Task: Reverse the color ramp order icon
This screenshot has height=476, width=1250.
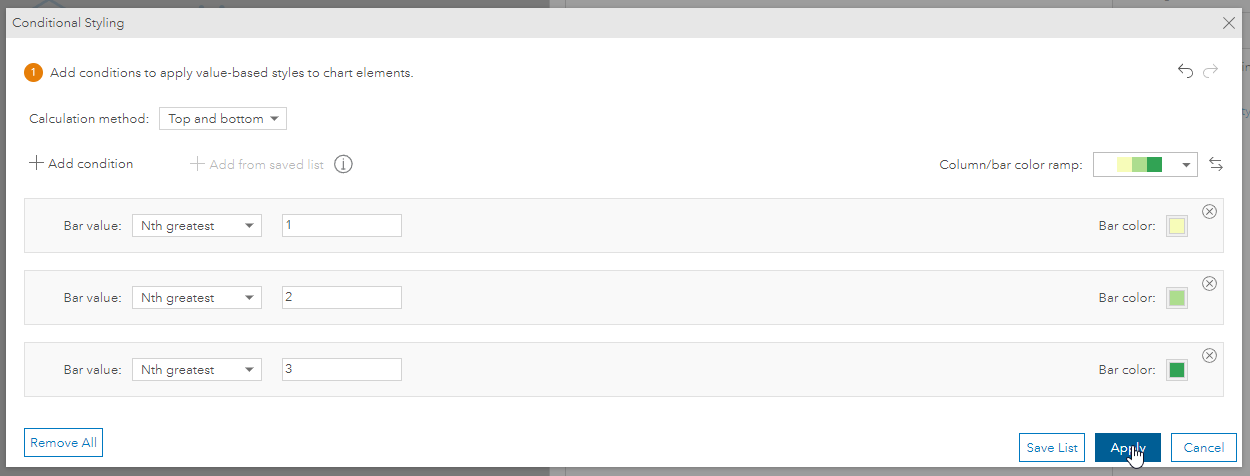Action: pyautogui.click(x=1216, y=164)
